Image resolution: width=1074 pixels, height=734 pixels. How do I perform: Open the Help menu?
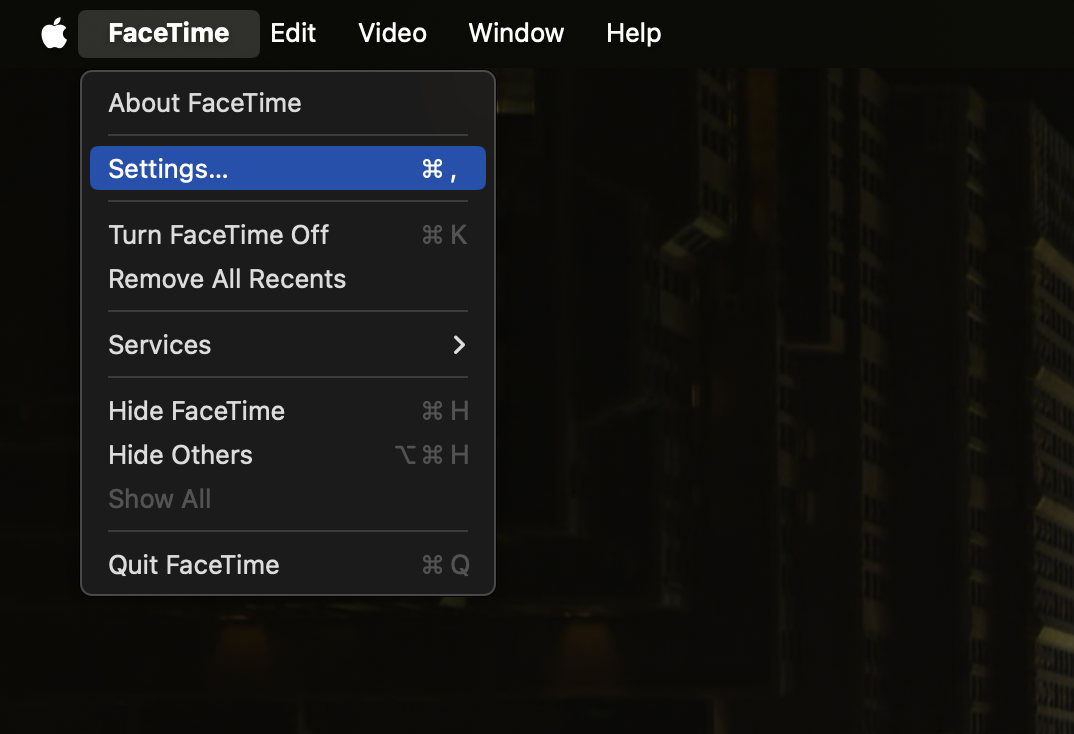[633, 33]
